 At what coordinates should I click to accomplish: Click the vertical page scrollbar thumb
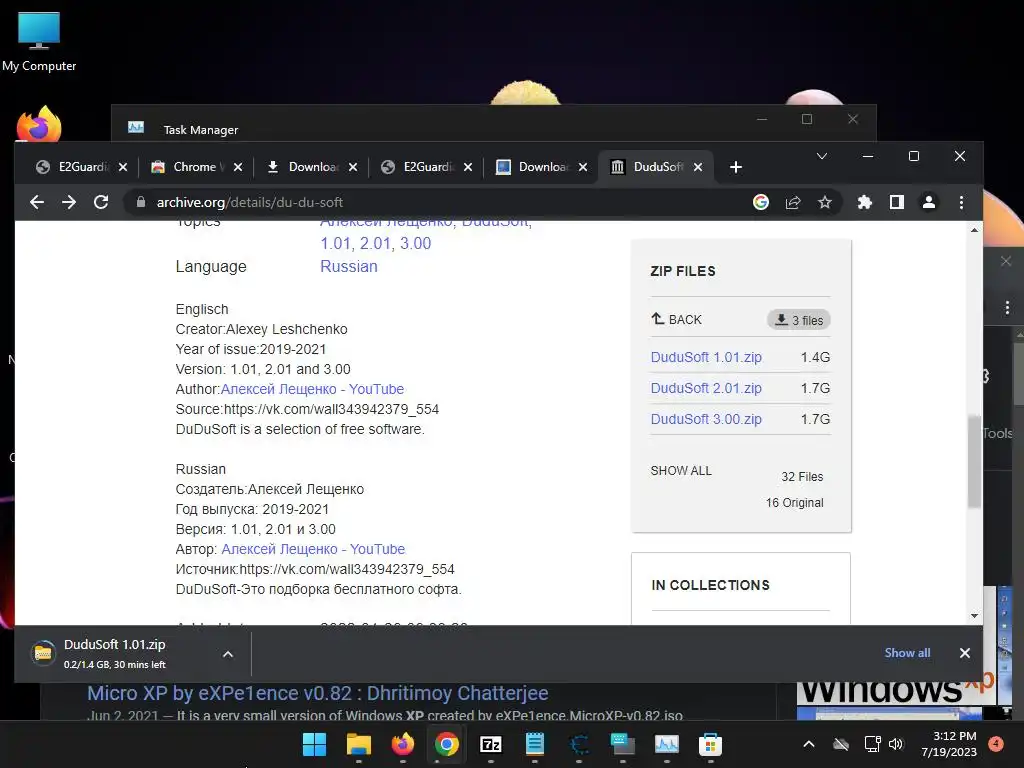coord(974,461)
